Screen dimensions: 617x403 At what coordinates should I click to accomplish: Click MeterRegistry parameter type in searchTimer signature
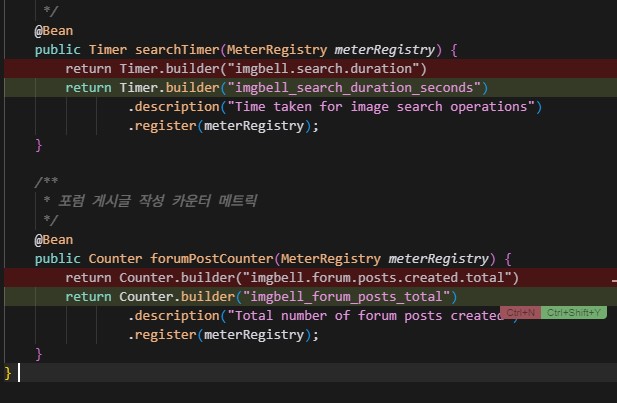tap(285, 49)
